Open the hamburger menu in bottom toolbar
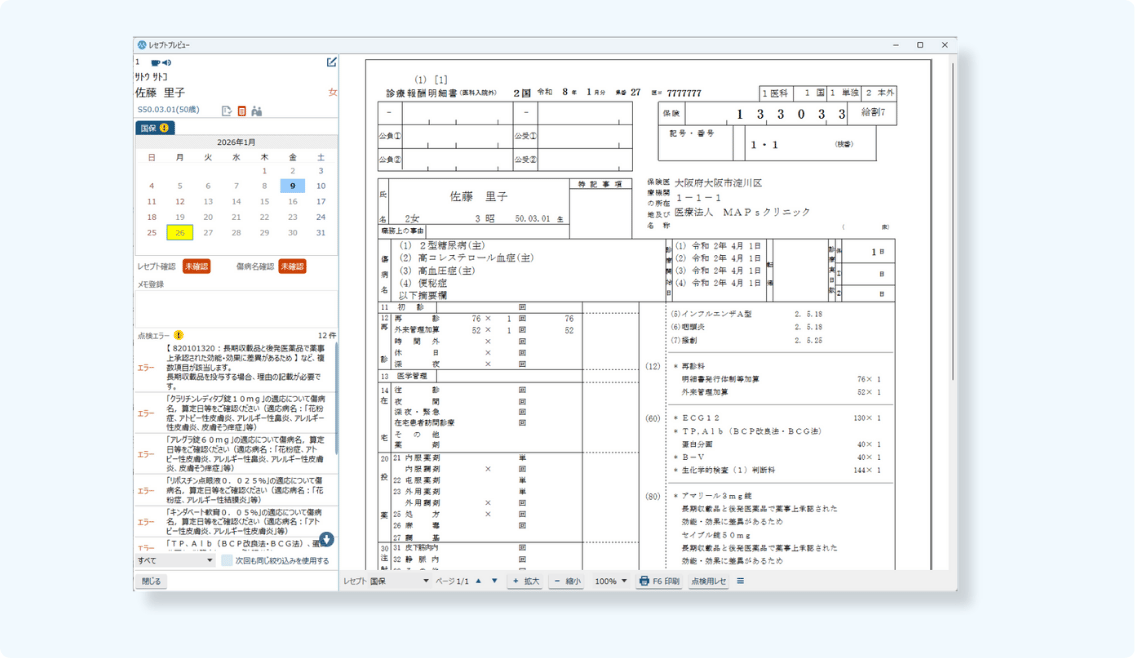This screenshot has height=658, width=1136. pyautogui.click(x=740, y=581)
